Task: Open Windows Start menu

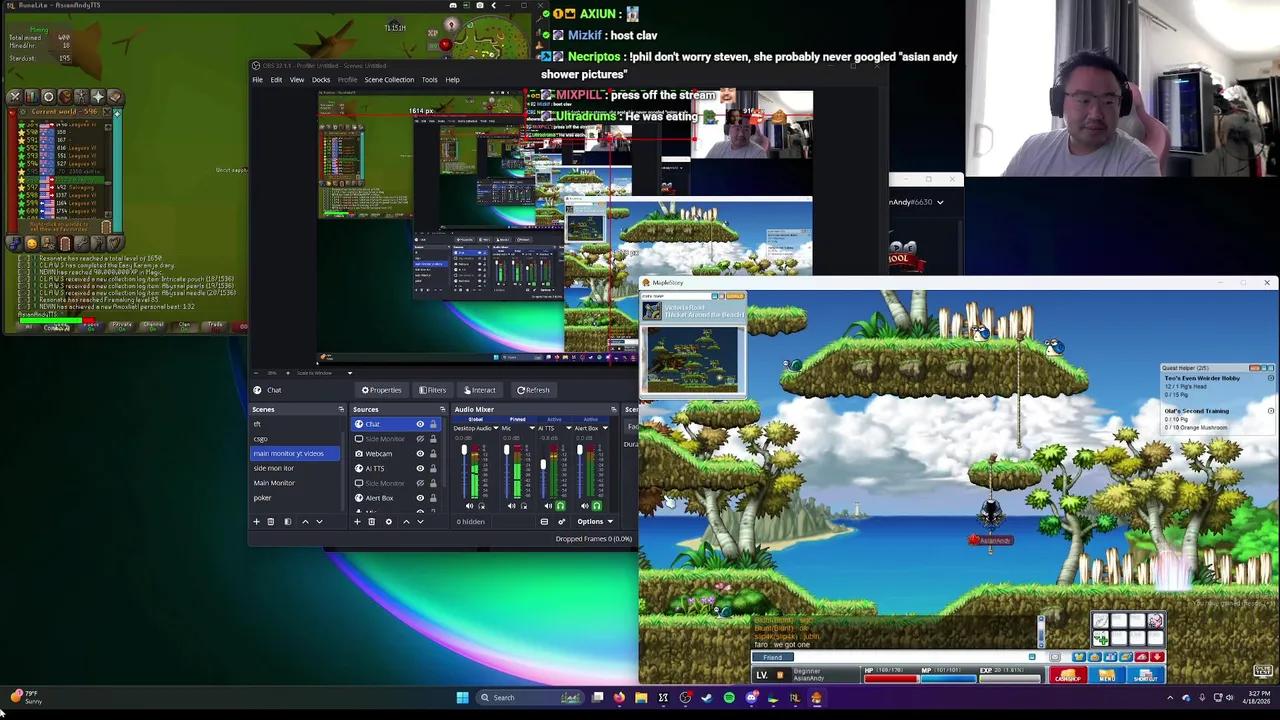Action: coord(462,697)
